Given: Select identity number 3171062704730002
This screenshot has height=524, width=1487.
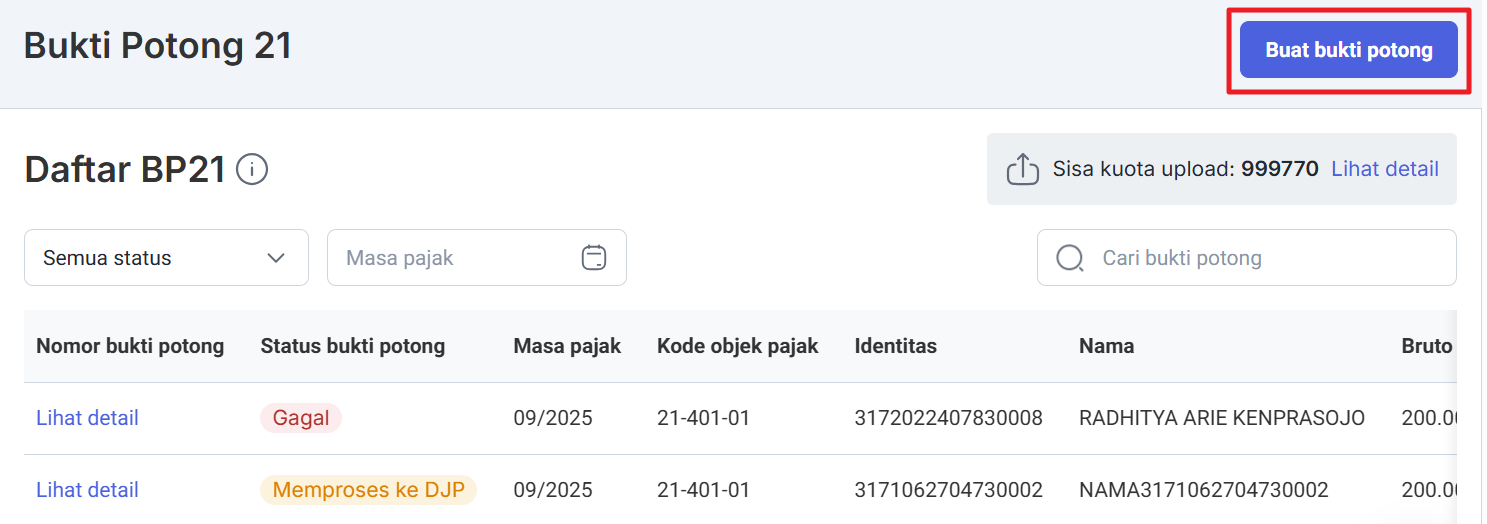Looking at the screenshot, I should [948, 490].
